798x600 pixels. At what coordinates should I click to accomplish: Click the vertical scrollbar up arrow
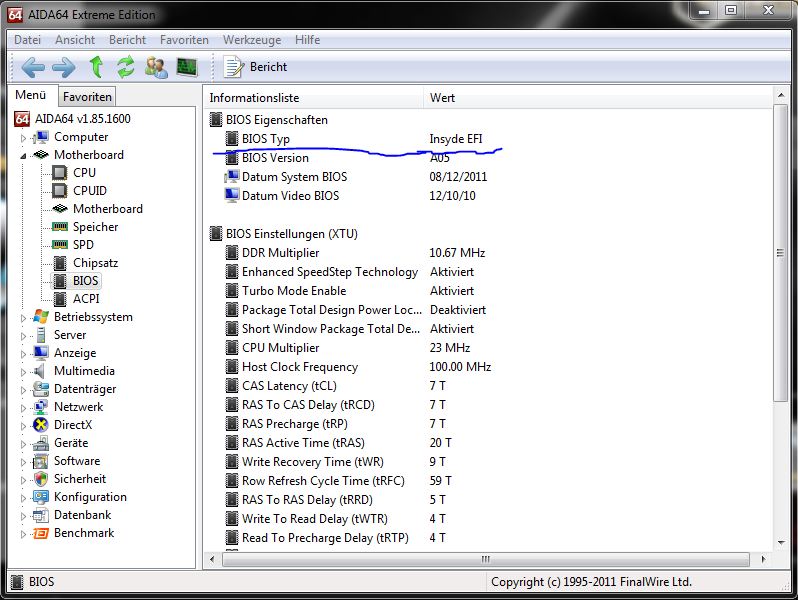pos(781,95)
